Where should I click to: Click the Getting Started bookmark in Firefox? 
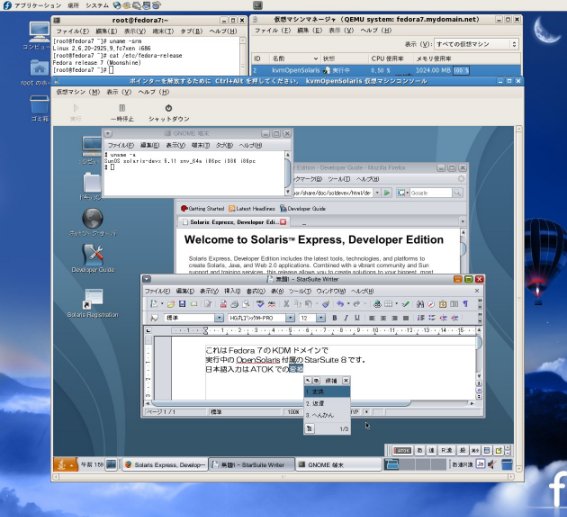coord(202,209)
